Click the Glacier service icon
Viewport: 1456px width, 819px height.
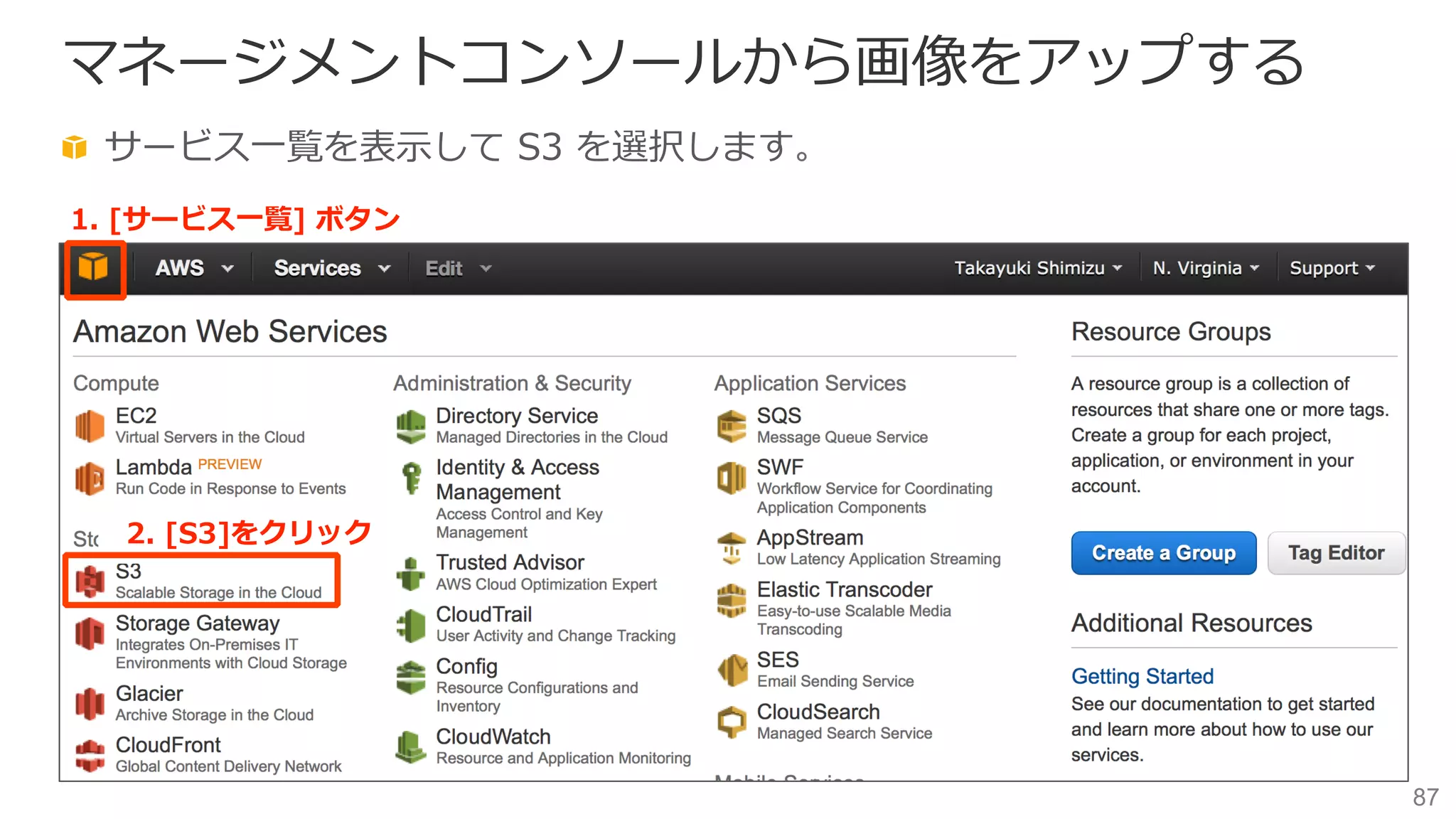[x=90, y=703]
